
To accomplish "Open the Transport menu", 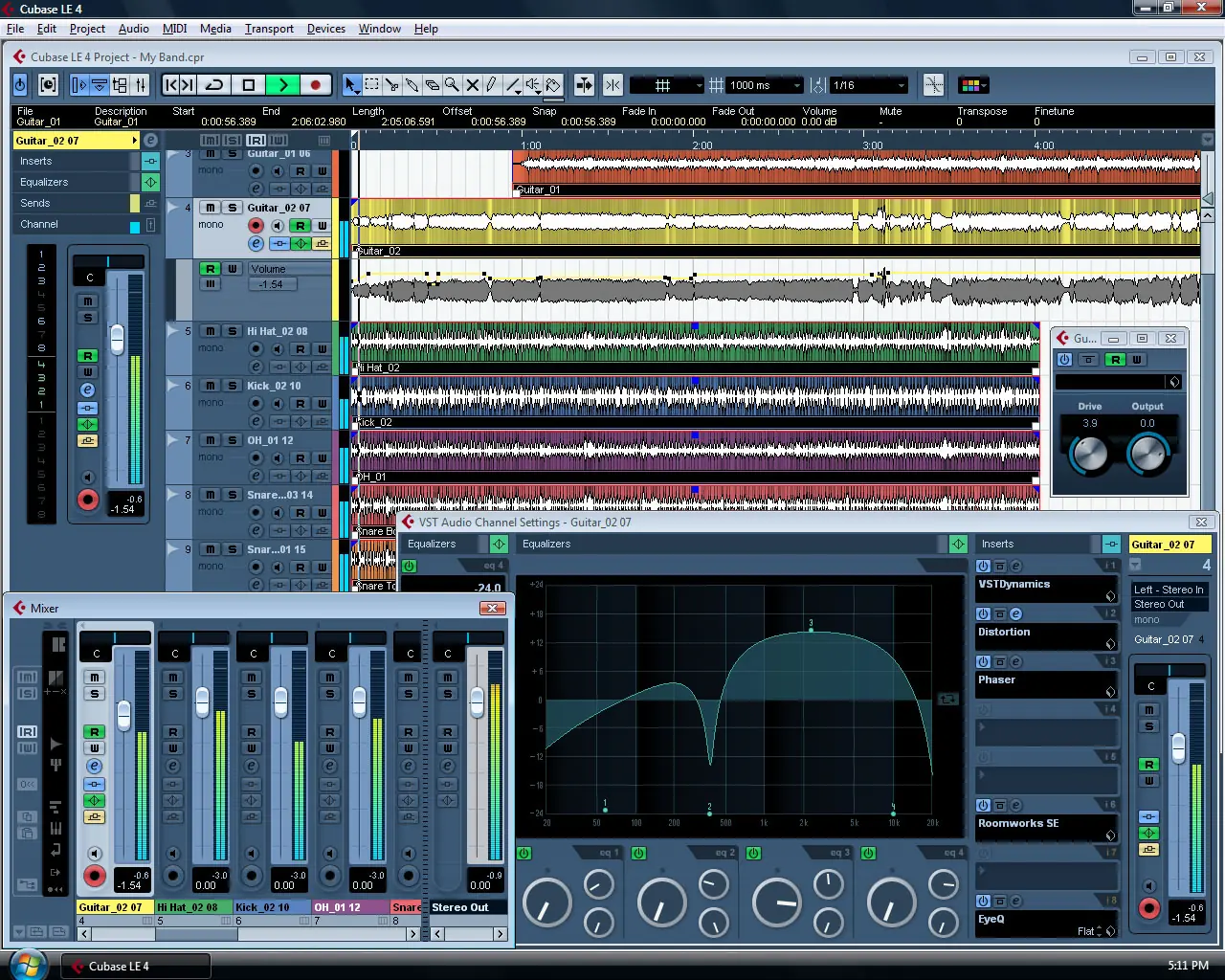I will pos(269,29).
